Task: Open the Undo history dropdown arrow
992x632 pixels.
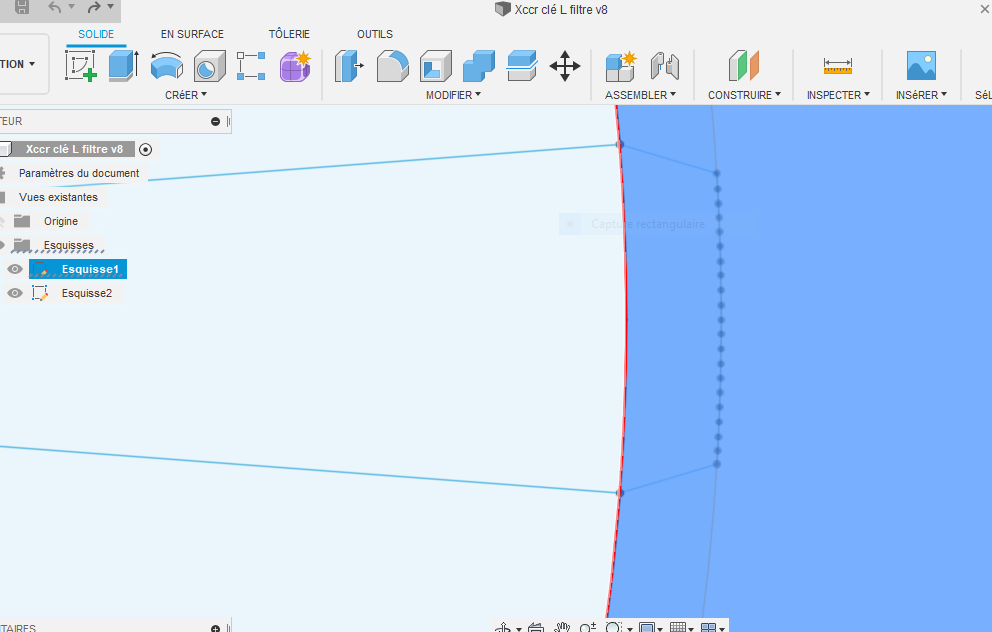Action: [x=71, y=7]
